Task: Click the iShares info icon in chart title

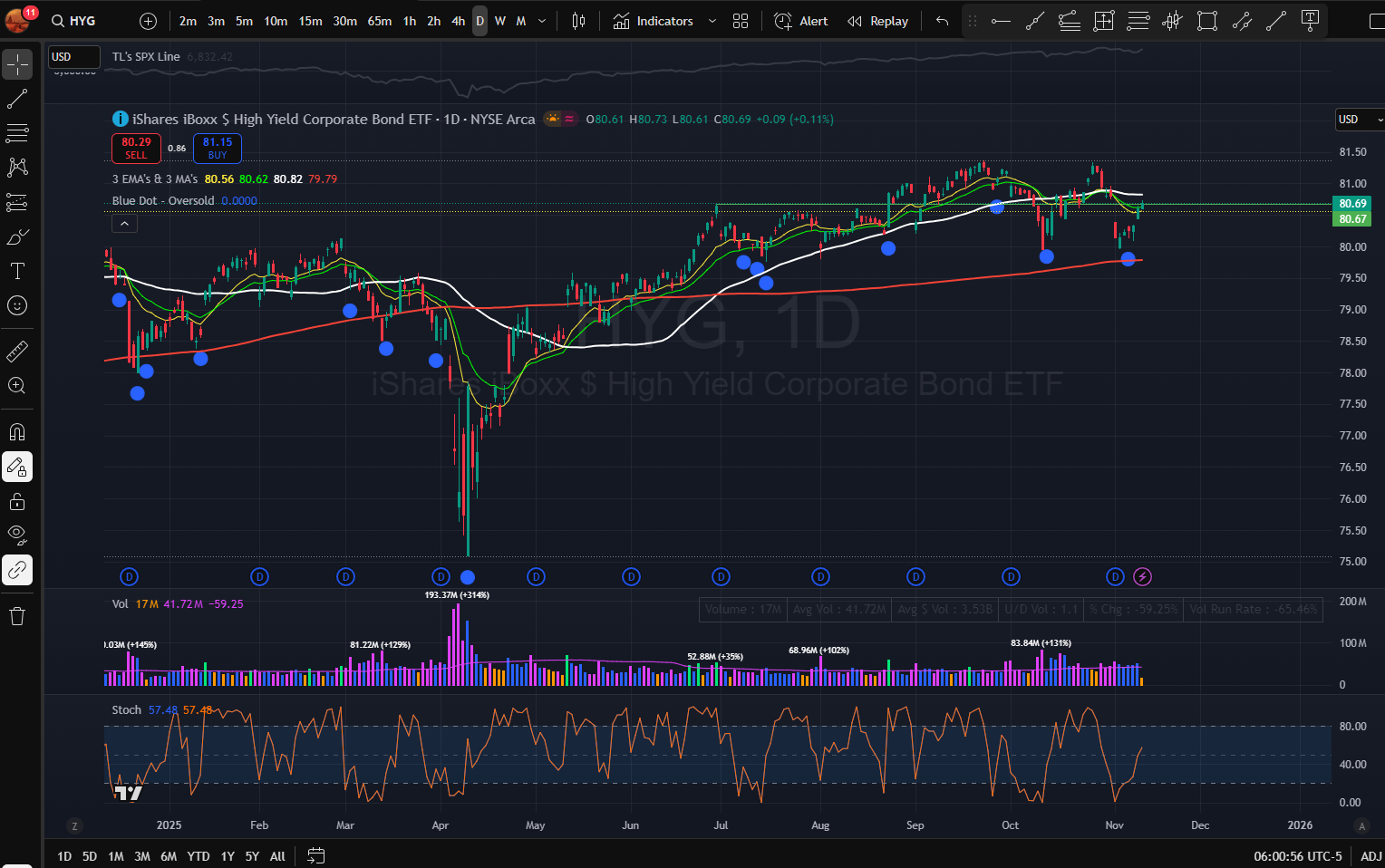Action: point(120,119)
